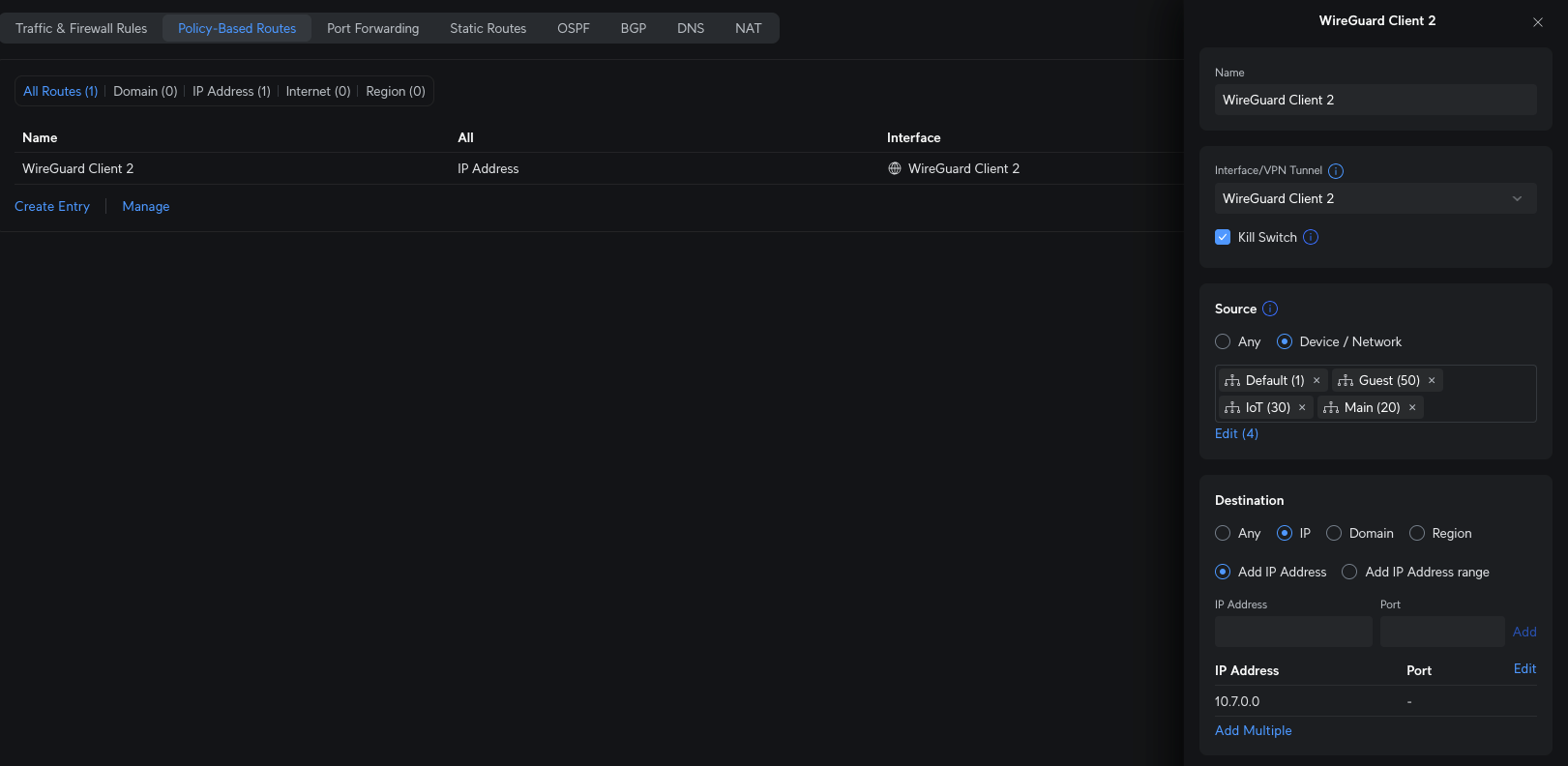Switch to the Policy-Based Routes tab
Screen dimensions: 1568x766
coord(237,28)
